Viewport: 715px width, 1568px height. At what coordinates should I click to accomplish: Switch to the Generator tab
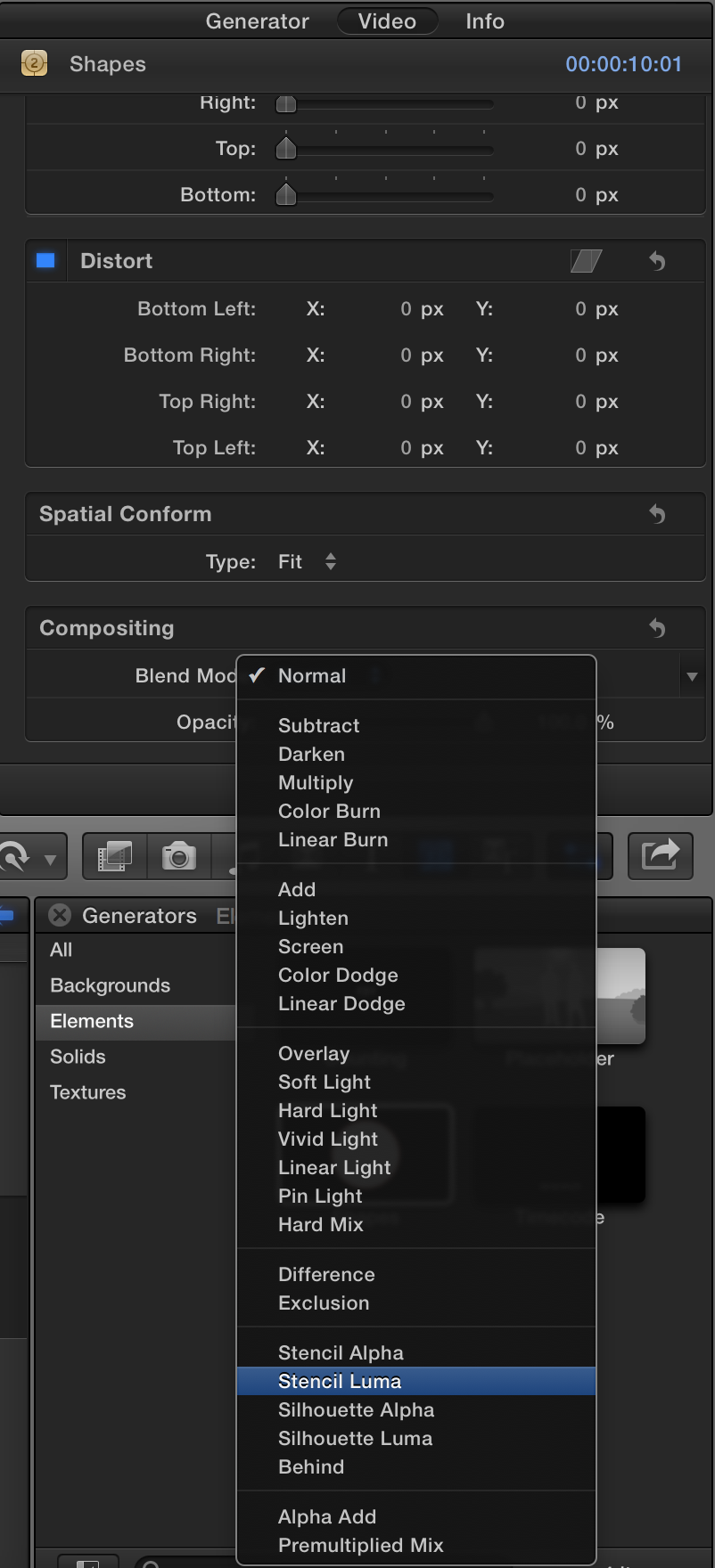click(x=257, y=21)
